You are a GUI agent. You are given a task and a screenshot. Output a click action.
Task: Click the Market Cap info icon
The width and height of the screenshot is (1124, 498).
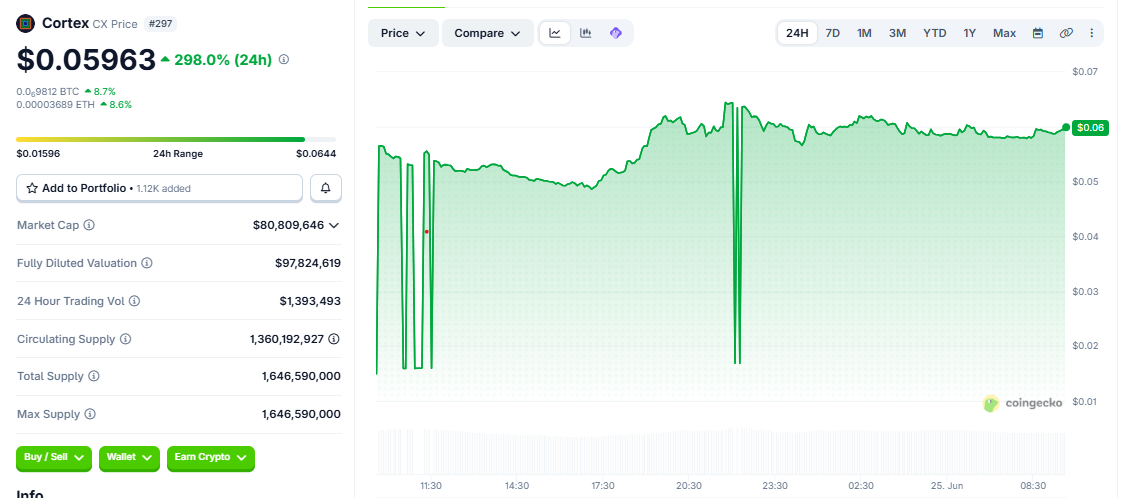(89, 225)
